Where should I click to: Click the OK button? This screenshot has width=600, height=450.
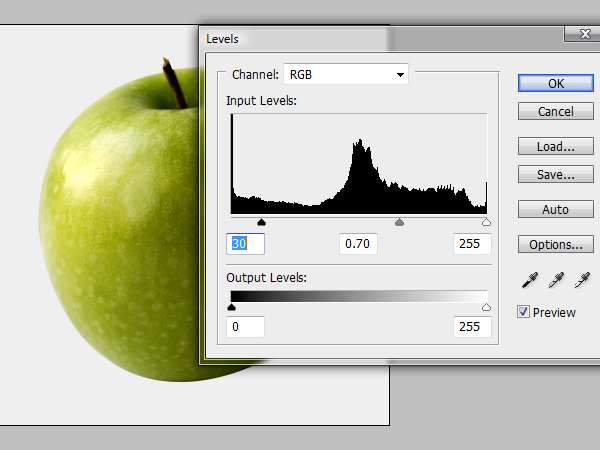pos(556,83)
